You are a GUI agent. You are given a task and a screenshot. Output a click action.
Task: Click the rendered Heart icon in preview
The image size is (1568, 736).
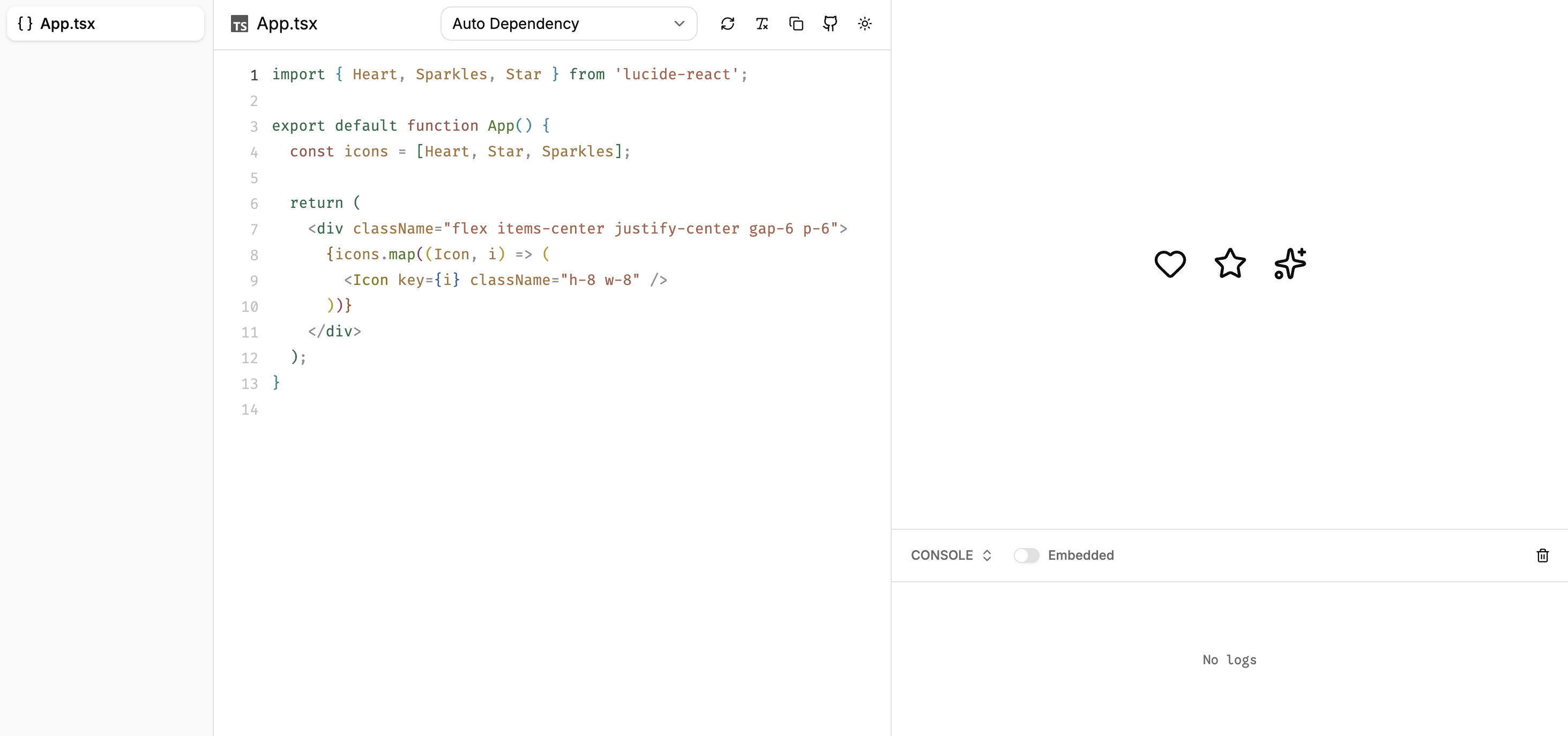(1170, 264)
